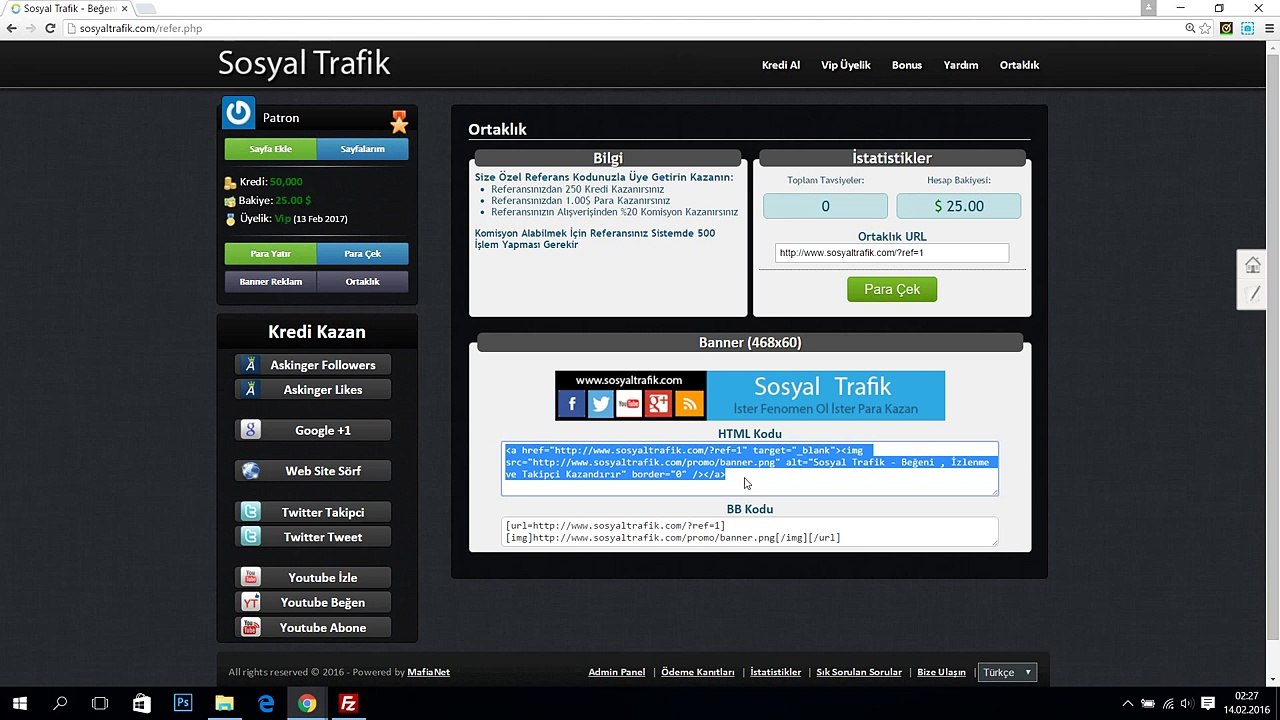Open Youtube İzle in Kredi Kazan
Screen dimensions: 1280x720
(x=313, y=578)
